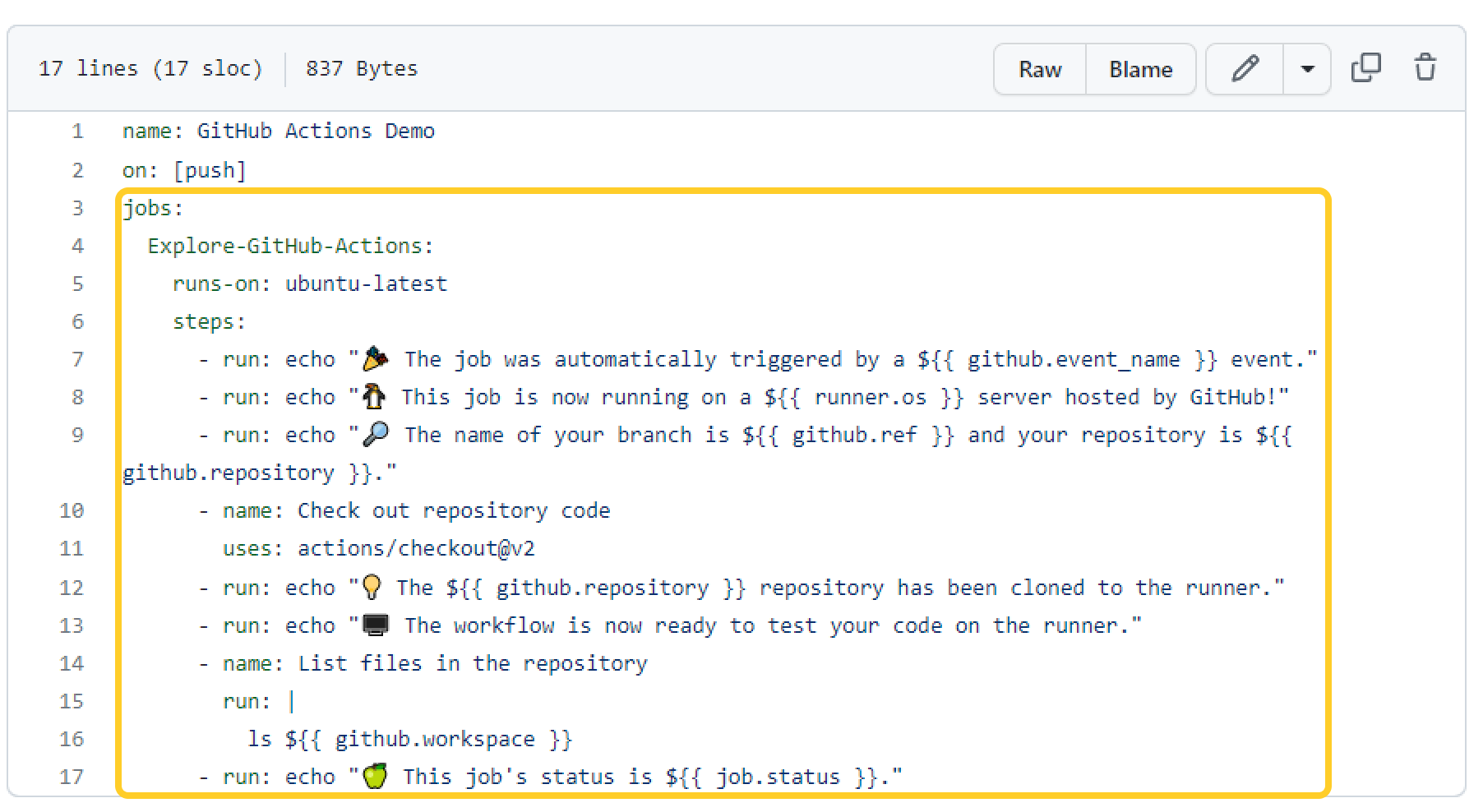Select line number 6
The image size is (1483, 812).
[x=77, y=321]
